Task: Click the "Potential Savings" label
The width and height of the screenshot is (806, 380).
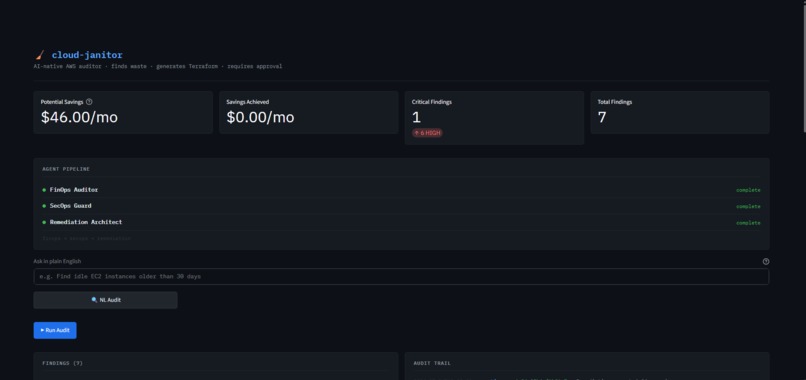Action: tap(62, 102)
